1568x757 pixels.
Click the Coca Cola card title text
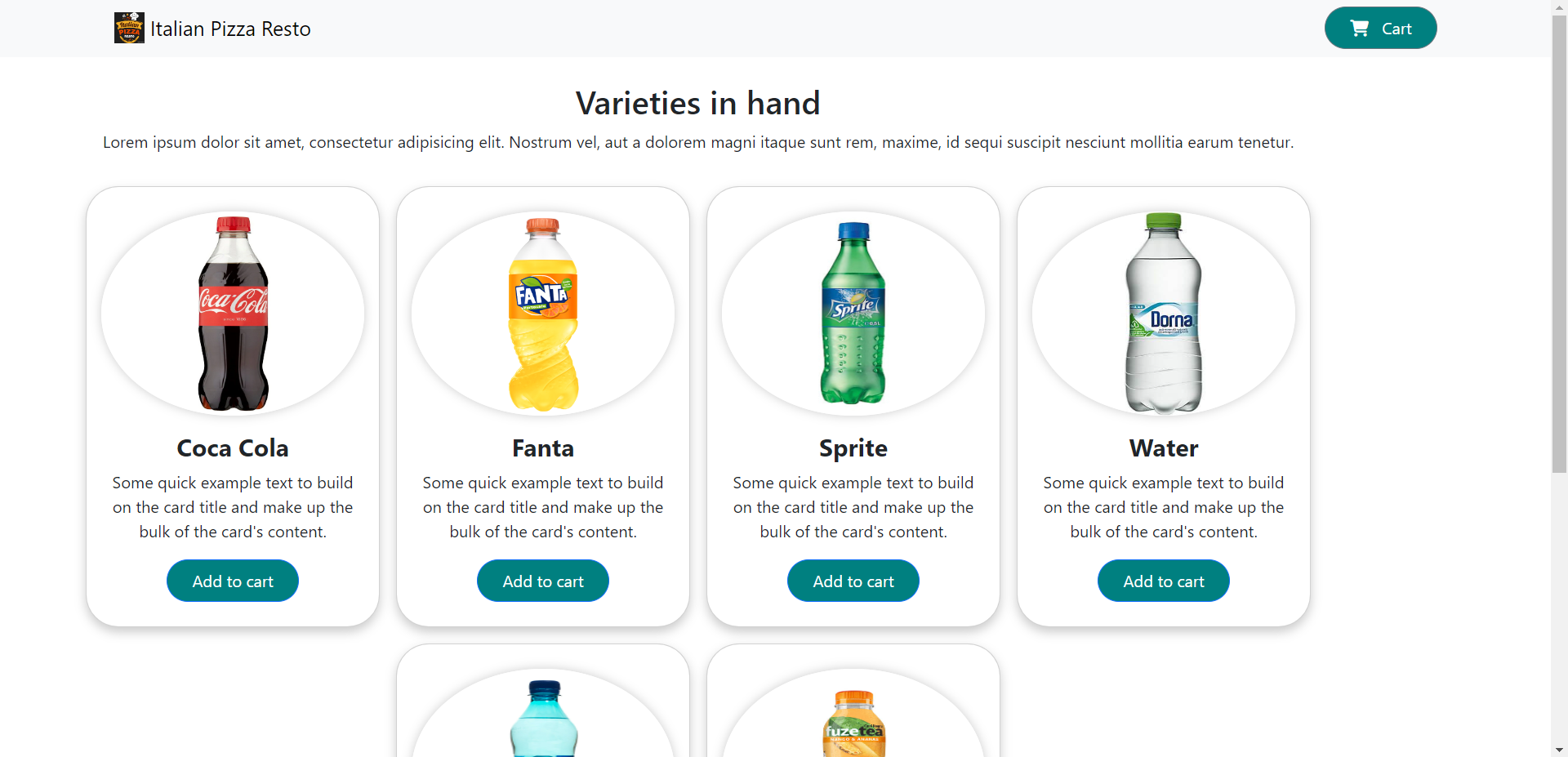(232, 448)
